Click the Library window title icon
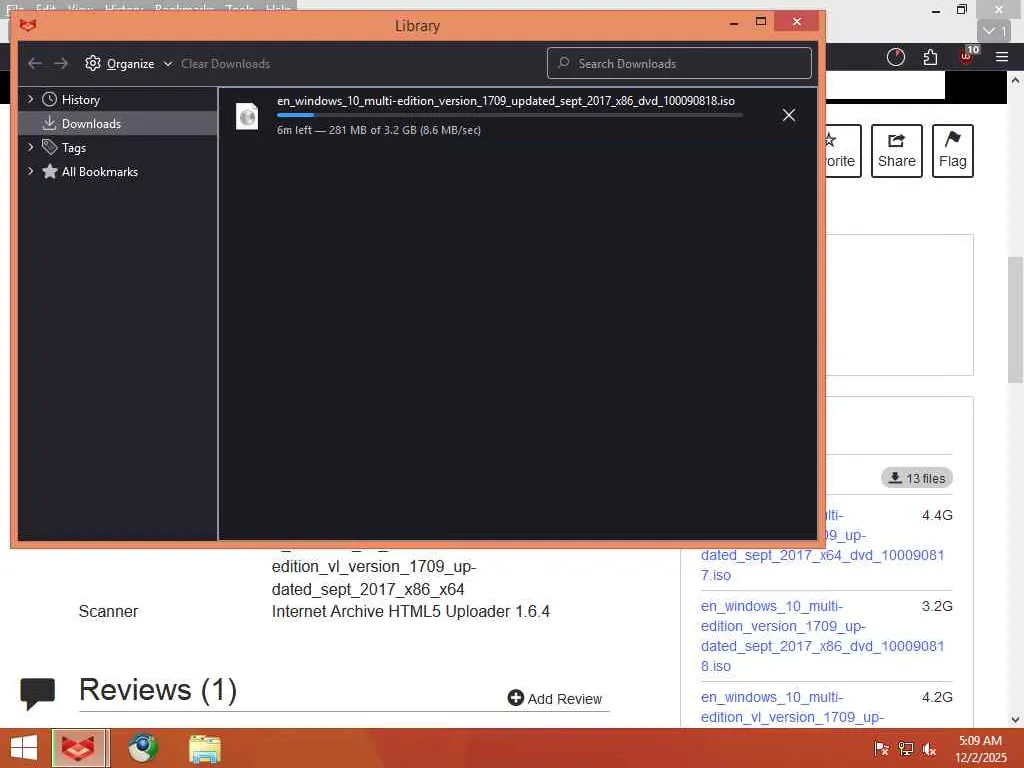The width and height of the screenshot is (1024, 768). (28, 25)
